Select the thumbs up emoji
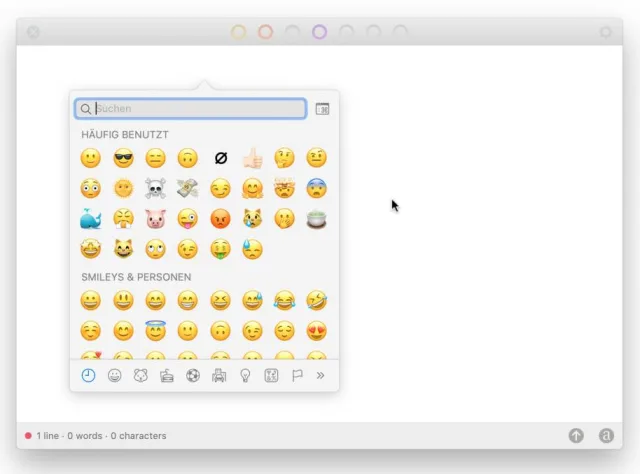Screen dimensions: 640x474 tap(253, 158)
